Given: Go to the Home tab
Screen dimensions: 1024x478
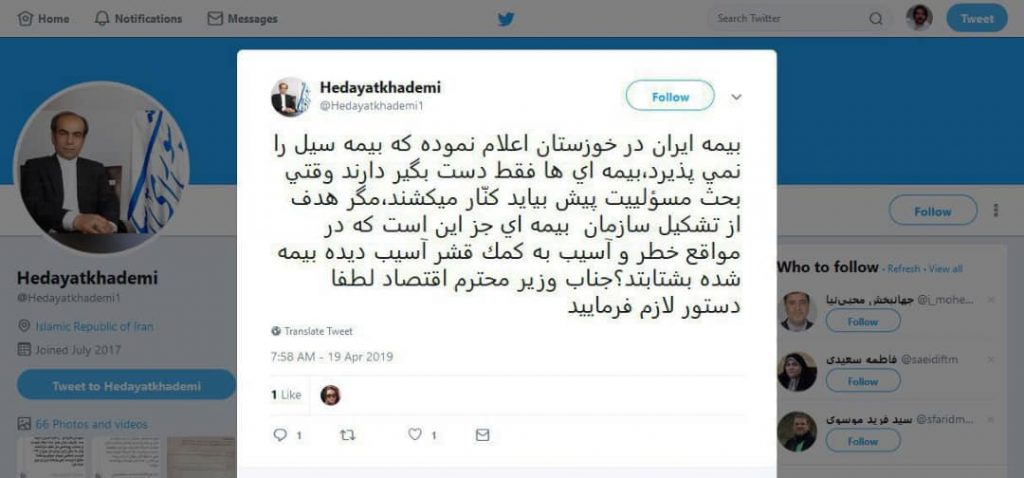Looking at the screenshot, I should [44, 18].
